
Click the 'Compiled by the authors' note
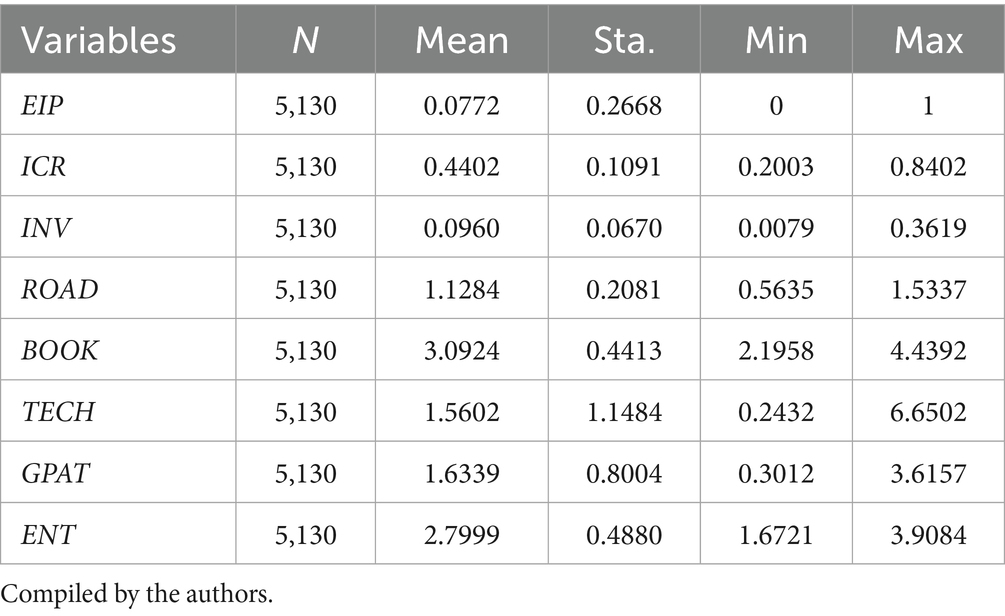coord(138,593)
